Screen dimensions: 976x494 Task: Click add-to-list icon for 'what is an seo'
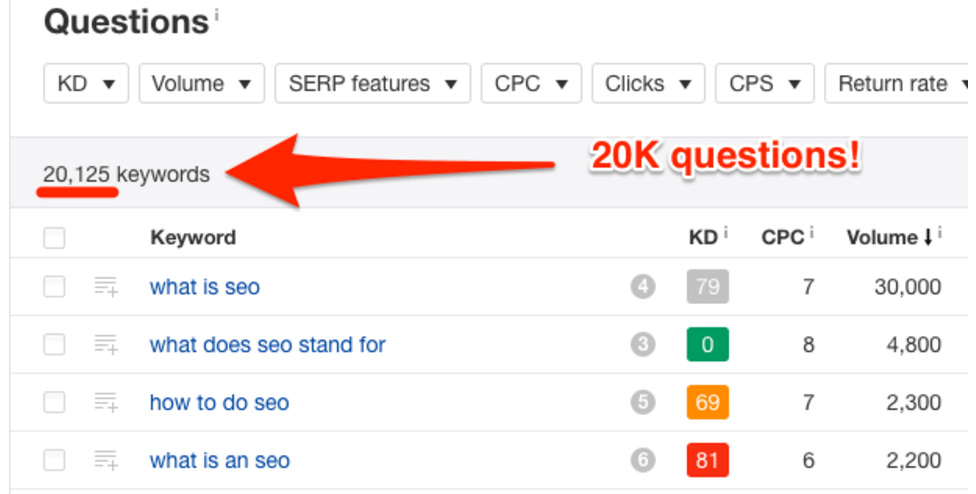click(x=106, y=461)
